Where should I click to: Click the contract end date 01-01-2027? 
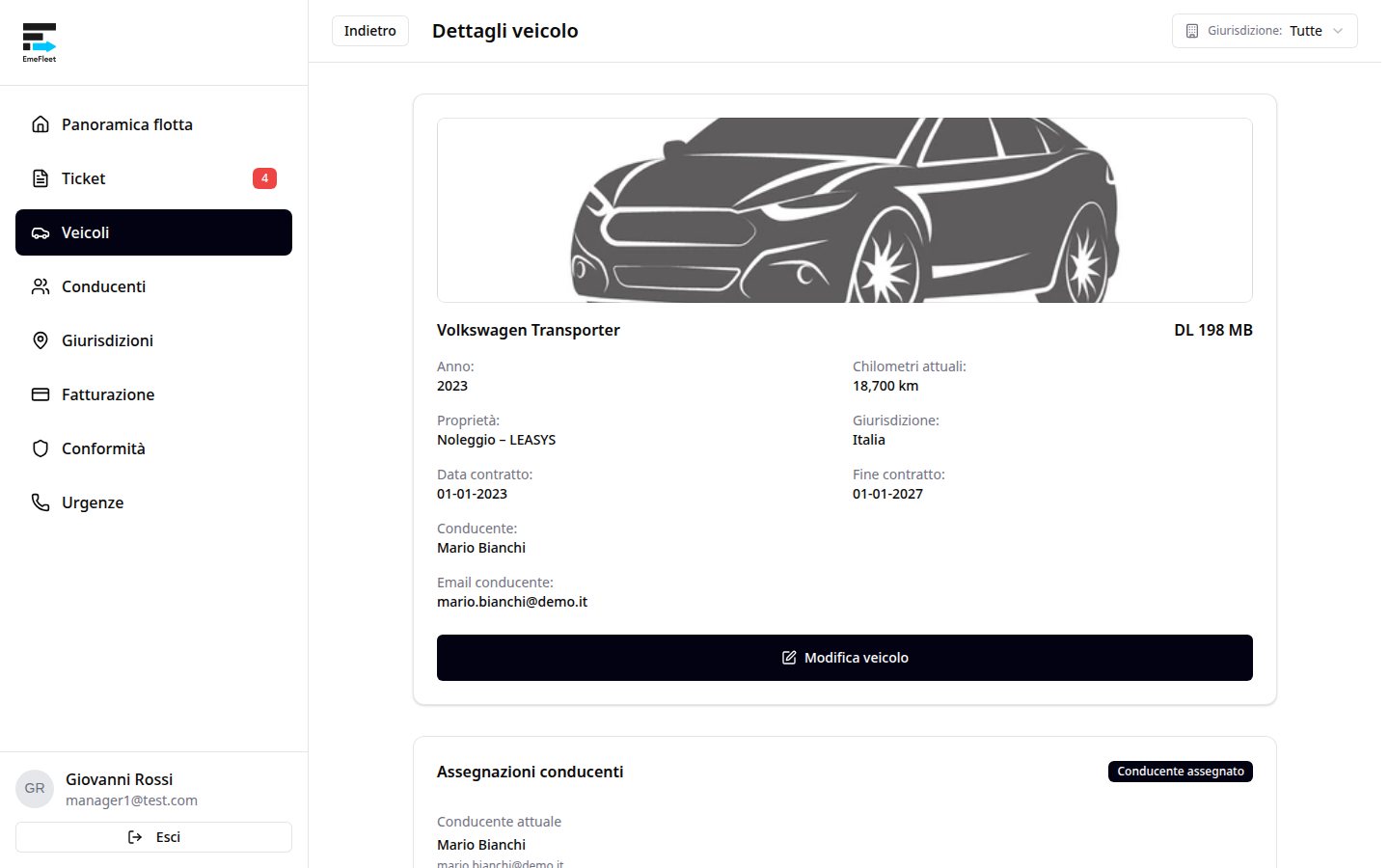point(888,494)
